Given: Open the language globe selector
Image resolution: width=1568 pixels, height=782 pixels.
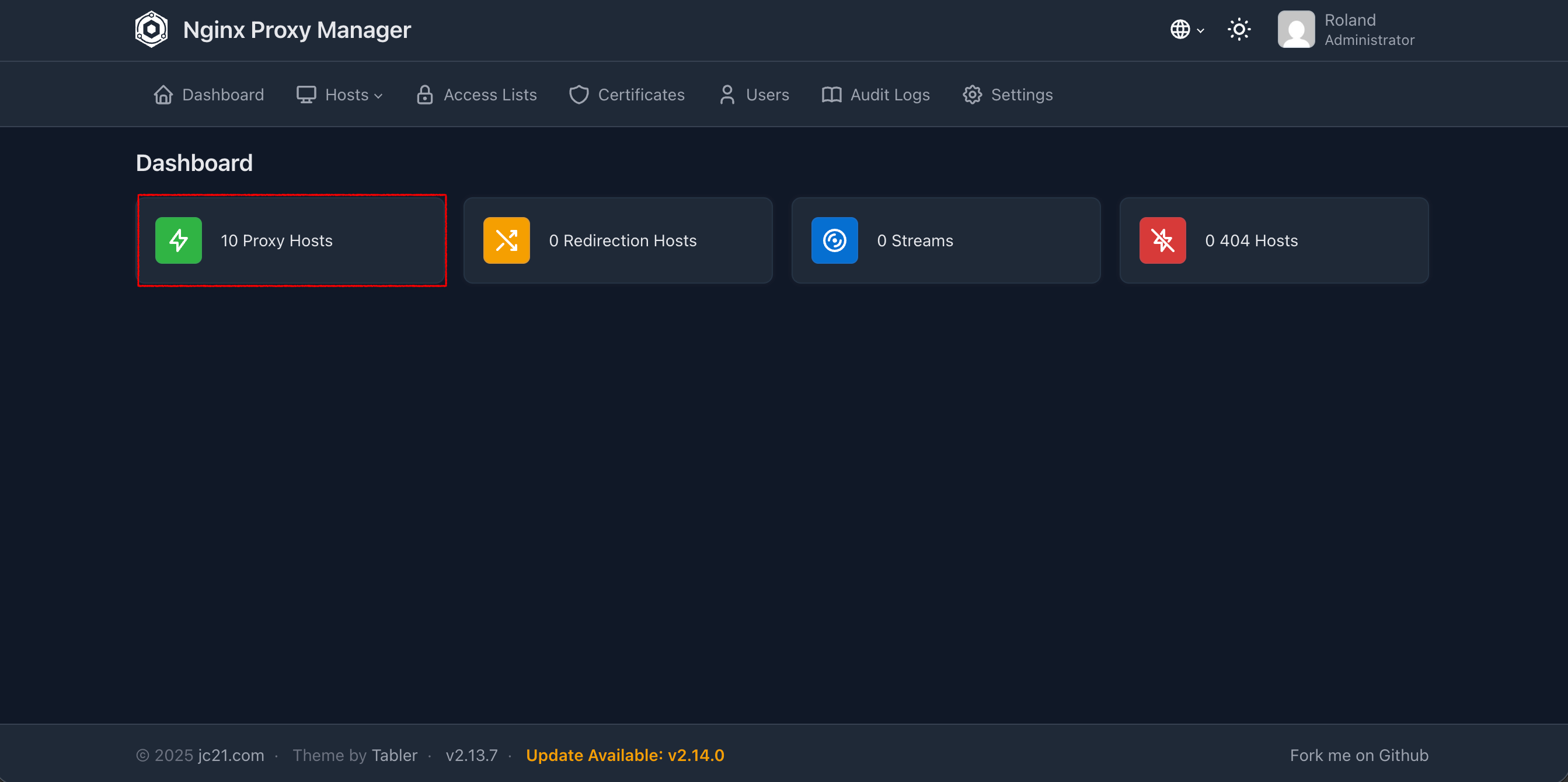Looking at the screenshot, I should coord(1186,29).
